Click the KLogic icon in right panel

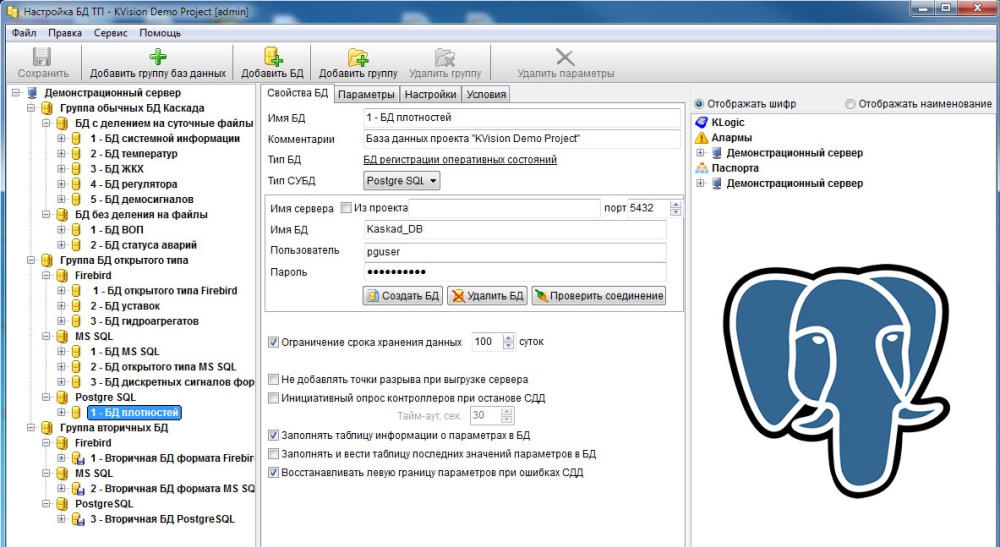pyautogui.click(x=702, y=122)
